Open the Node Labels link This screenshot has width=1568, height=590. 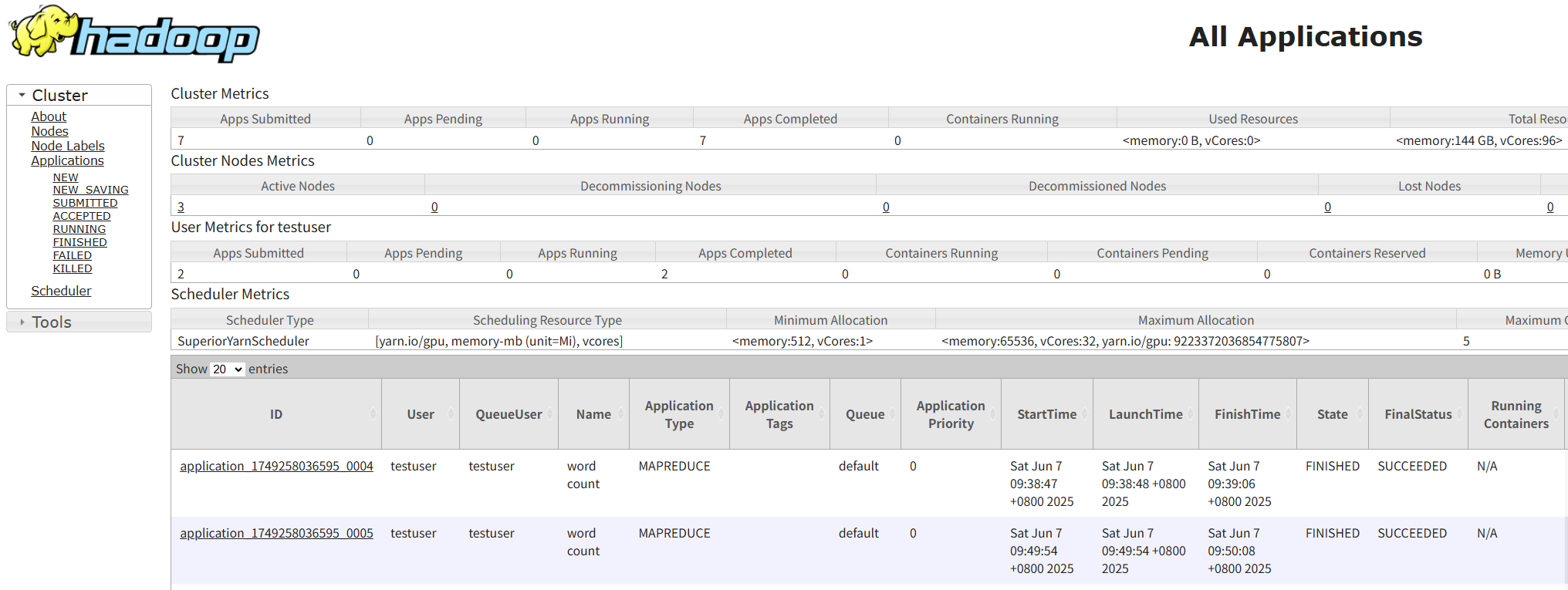pyautogui.click(x=68, y=146)
